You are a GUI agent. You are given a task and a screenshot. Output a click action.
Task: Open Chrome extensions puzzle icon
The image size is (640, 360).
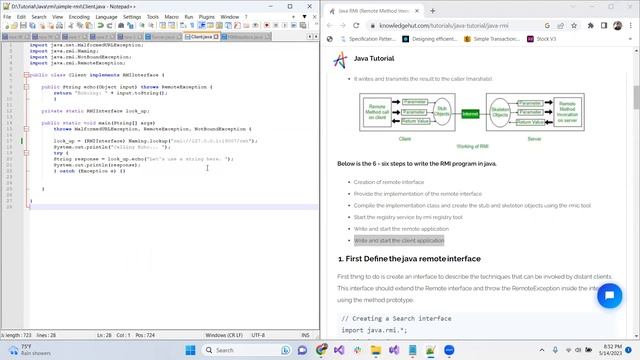591,26
